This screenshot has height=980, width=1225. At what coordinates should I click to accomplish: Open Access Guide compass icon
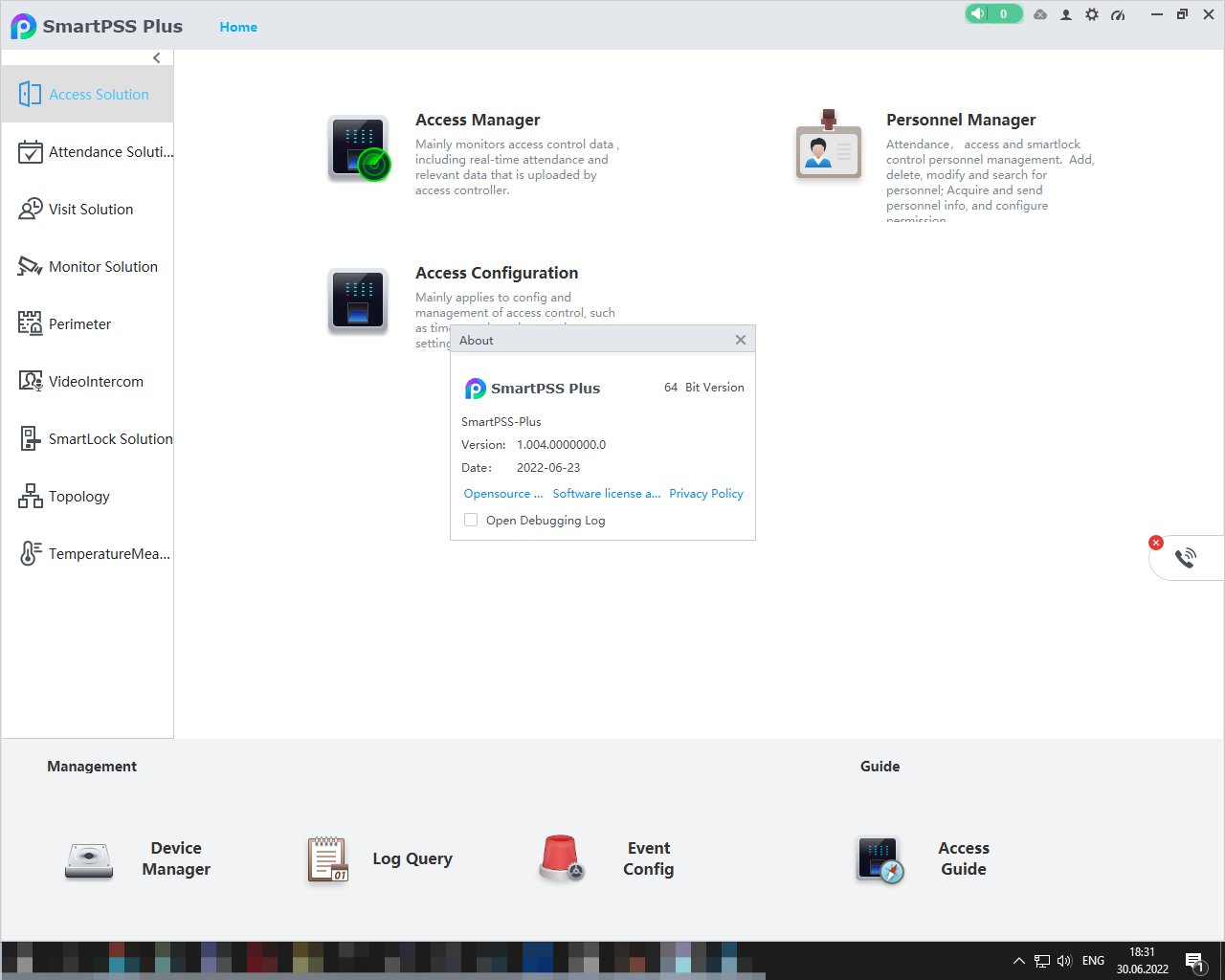coord(880,860)
